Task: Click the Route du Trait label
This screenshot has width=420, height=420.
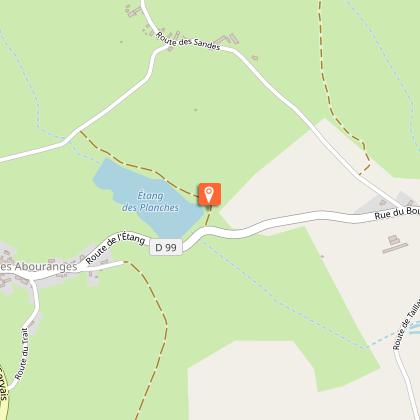Action: point(22,354)
